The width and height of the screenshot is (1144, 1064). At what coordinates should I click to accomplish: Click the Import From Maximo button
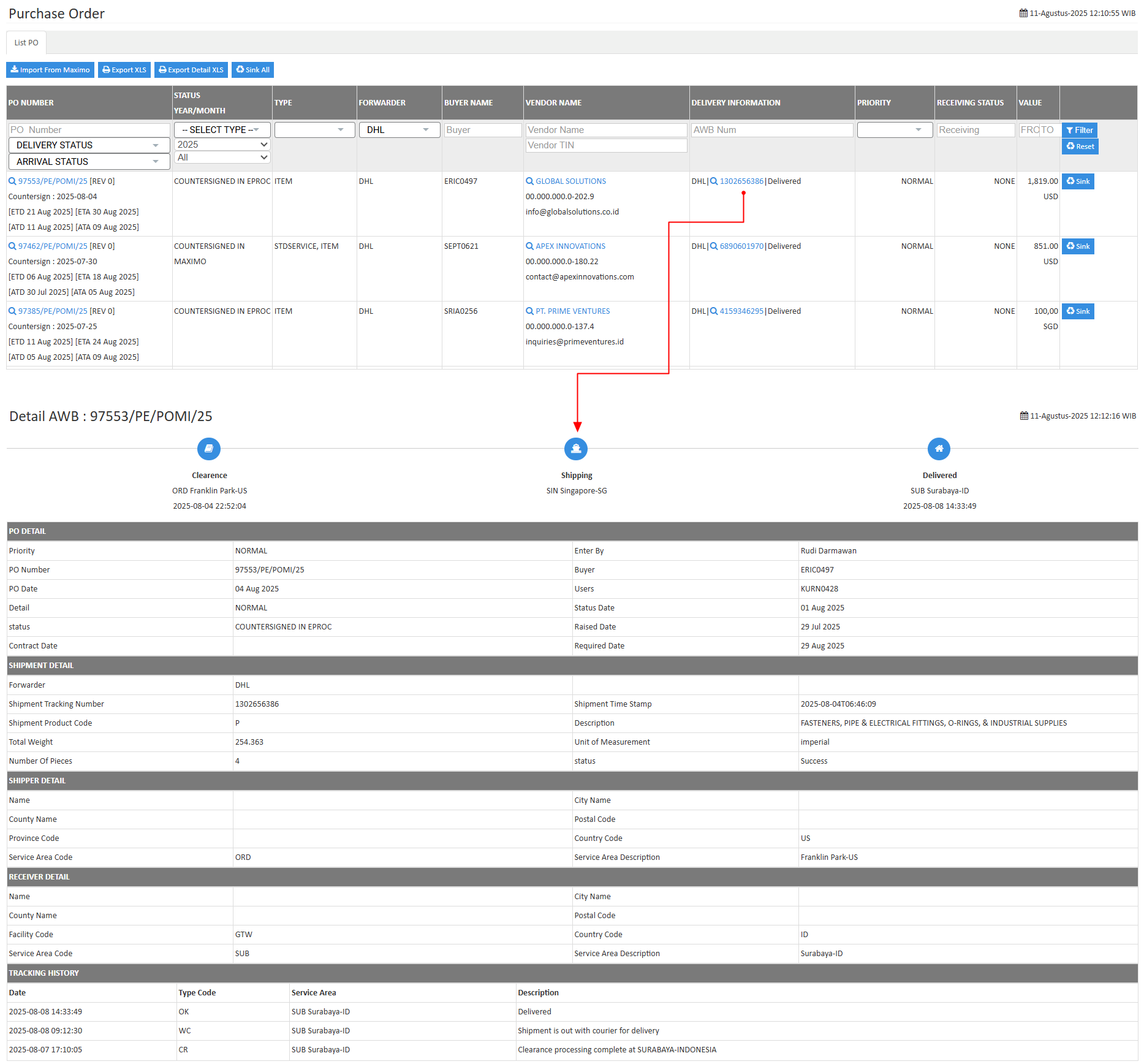tap(50, 69)
